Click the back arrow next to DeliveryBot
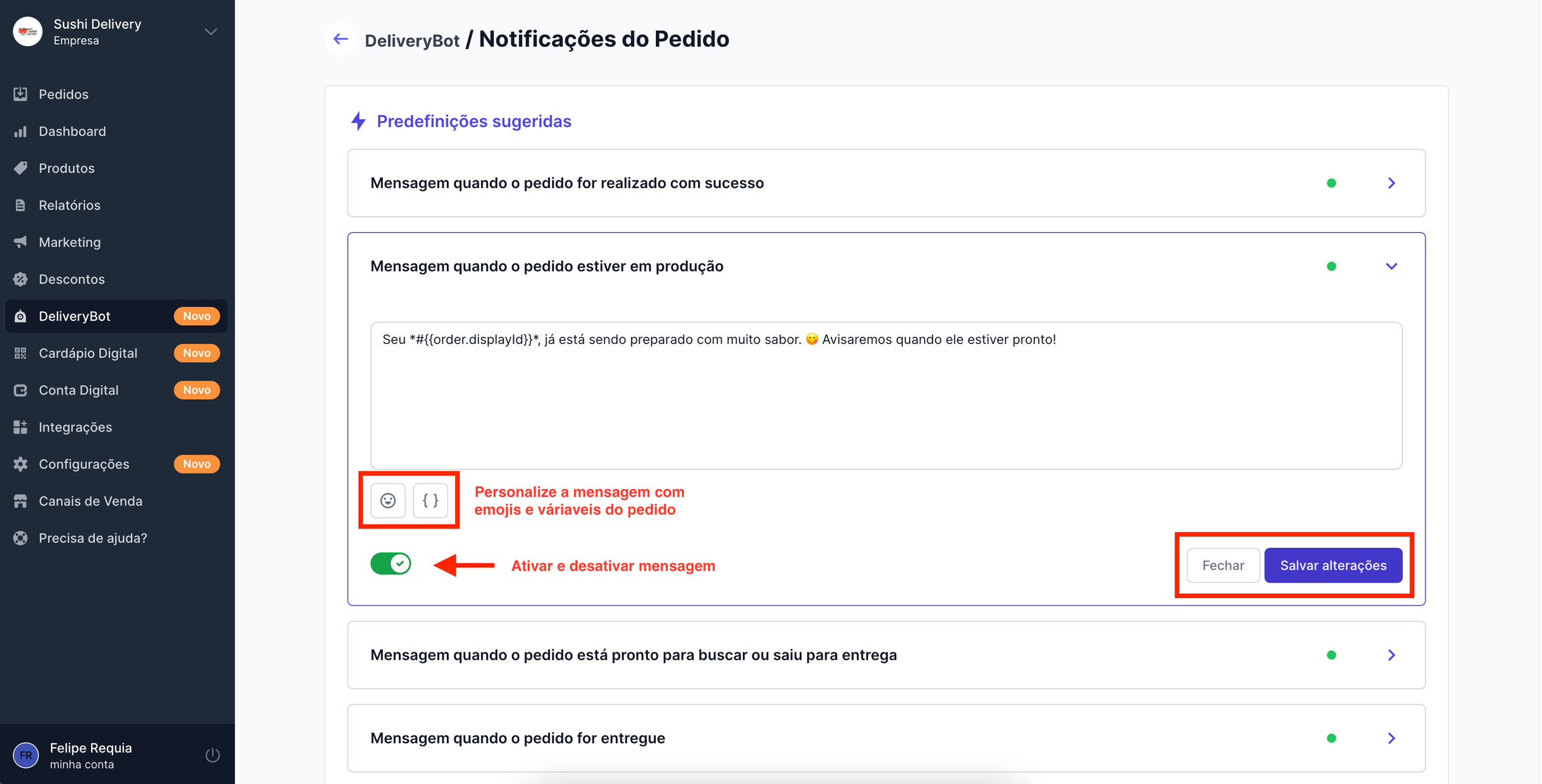Screen dimensions: 1542x784 tap(341, 39)
